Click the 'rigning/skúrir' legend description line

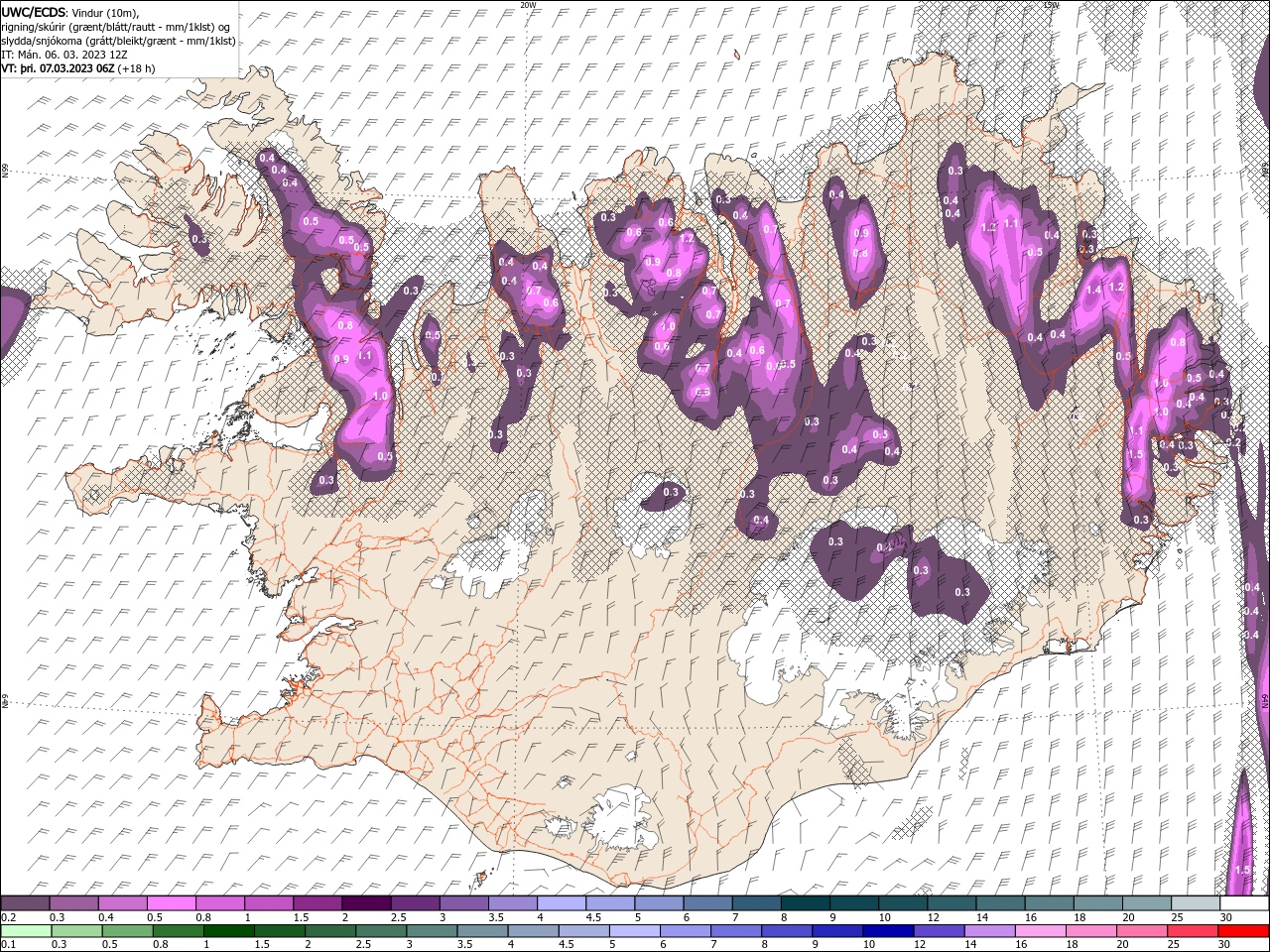click(116, 27)
